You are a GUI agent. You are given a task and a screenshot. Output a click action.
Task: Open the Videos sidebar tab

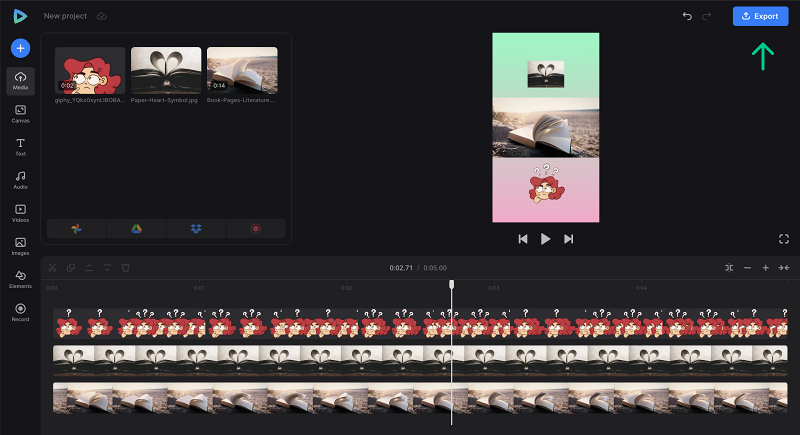click(20, 213)
